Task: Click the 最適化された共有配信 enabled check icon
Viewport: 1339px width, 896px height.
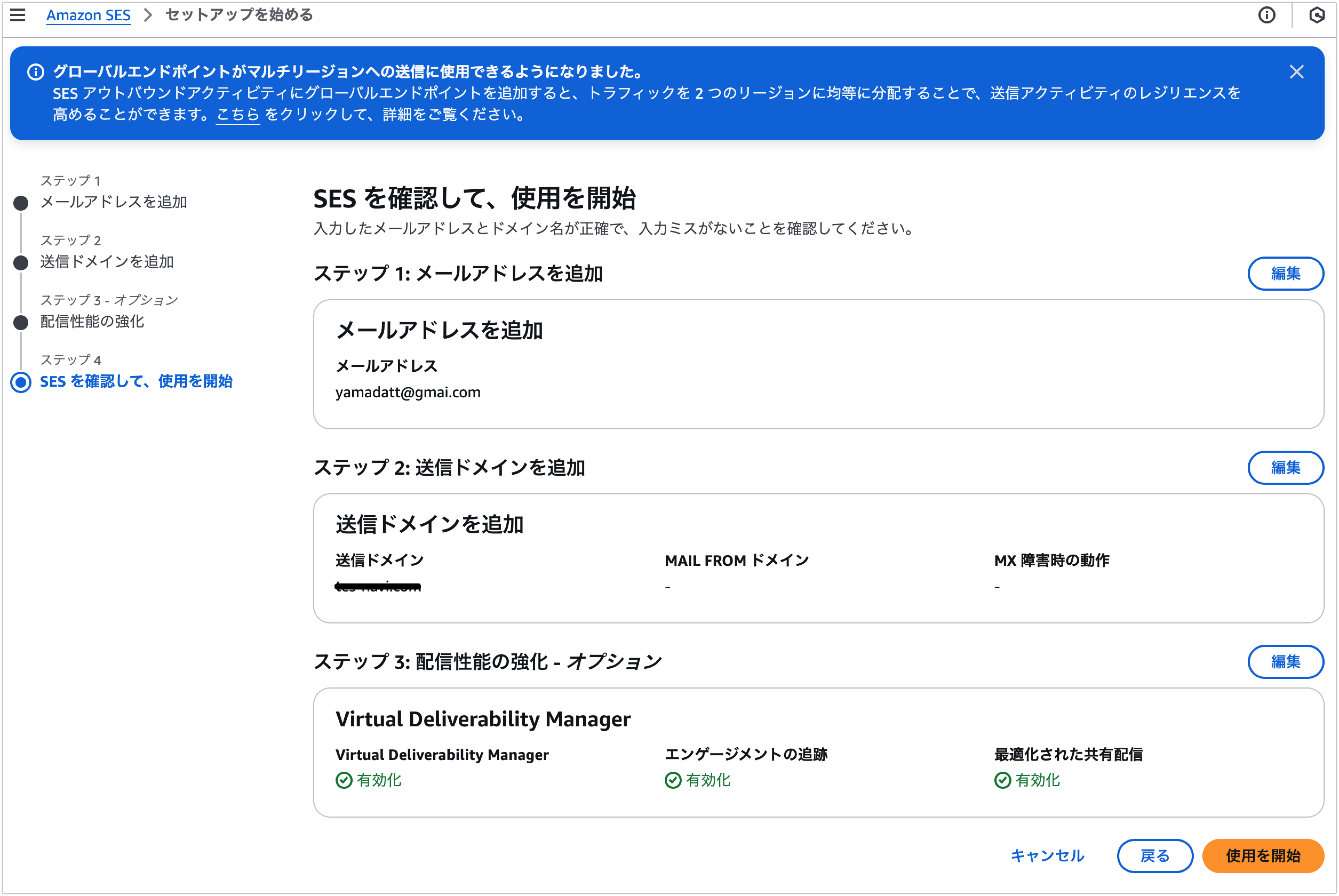Action: point(1002,780)
